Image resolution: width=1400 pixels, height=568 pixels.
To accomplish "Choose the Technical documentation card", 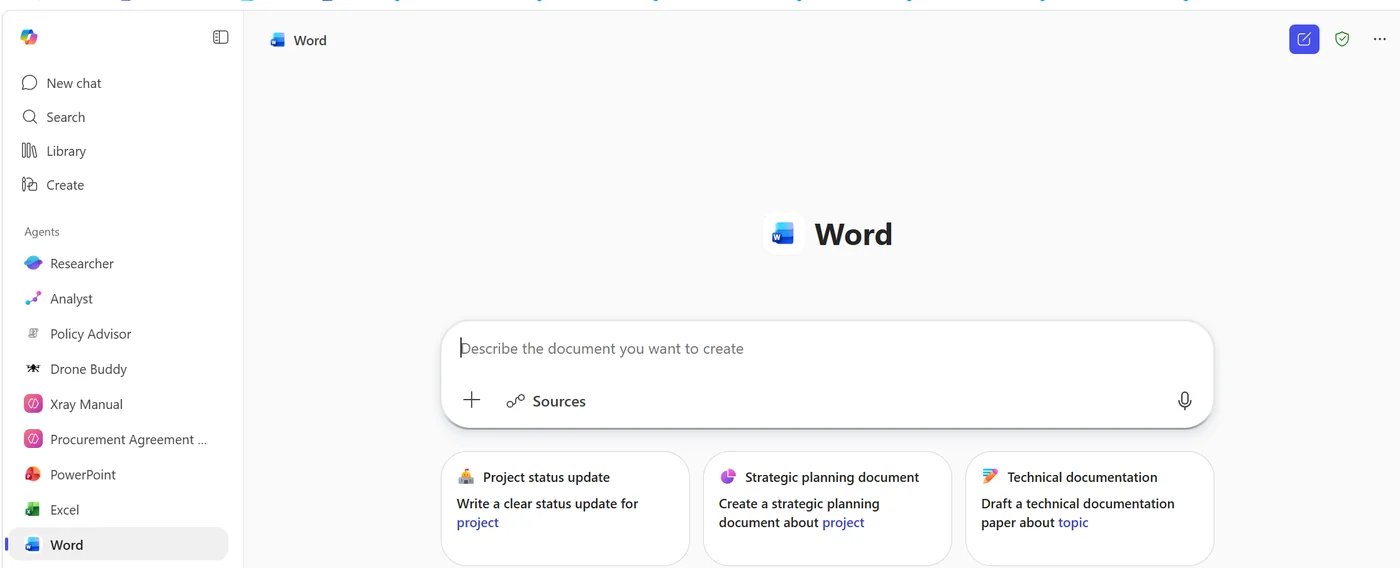I will tap(1089, 508).
